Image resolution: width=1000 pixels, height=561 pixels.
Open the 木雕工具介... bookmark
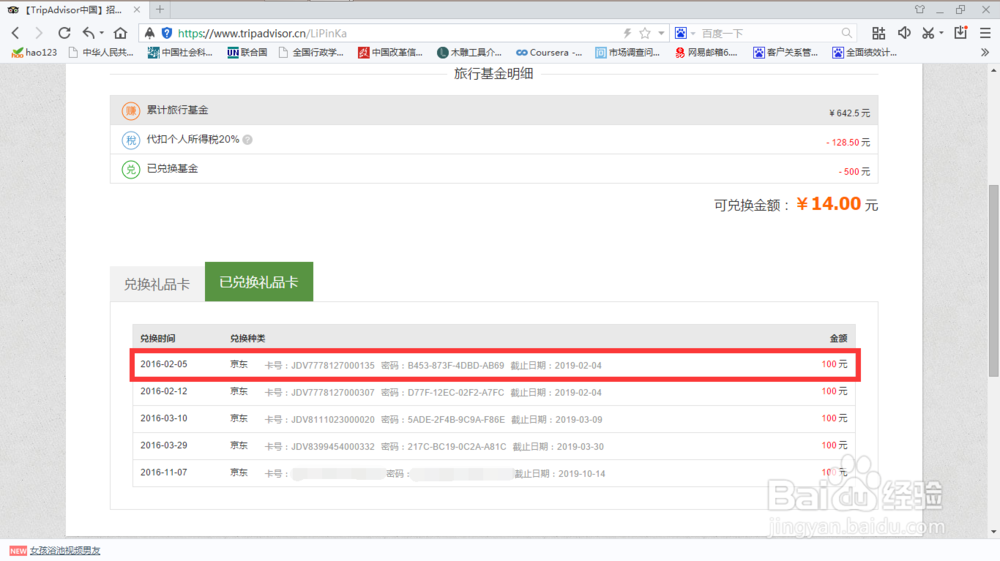(x=469, y=52)
